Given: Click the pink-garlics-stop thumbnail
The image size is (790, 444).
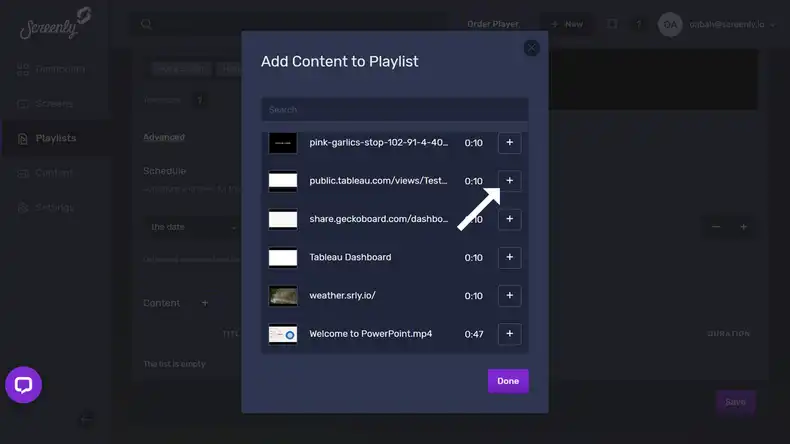Looking at the screenshot, I should (x=283, y=143).
